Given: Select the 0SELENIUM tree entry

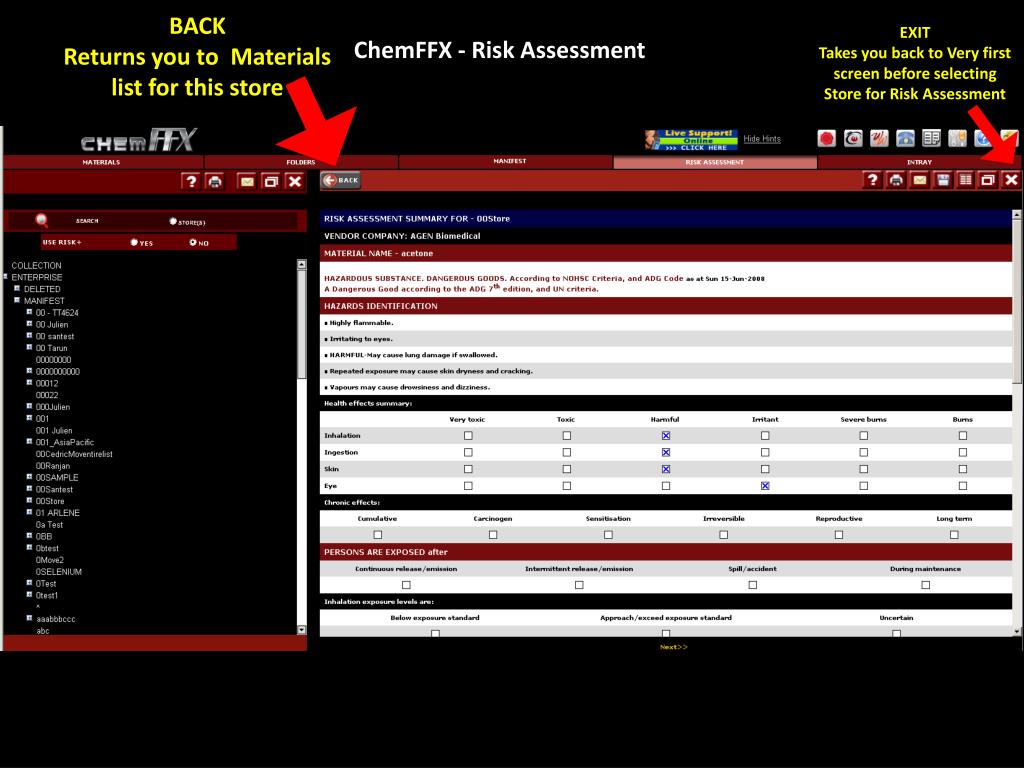Looking at the screenshot, I should (x=58, y=571).
